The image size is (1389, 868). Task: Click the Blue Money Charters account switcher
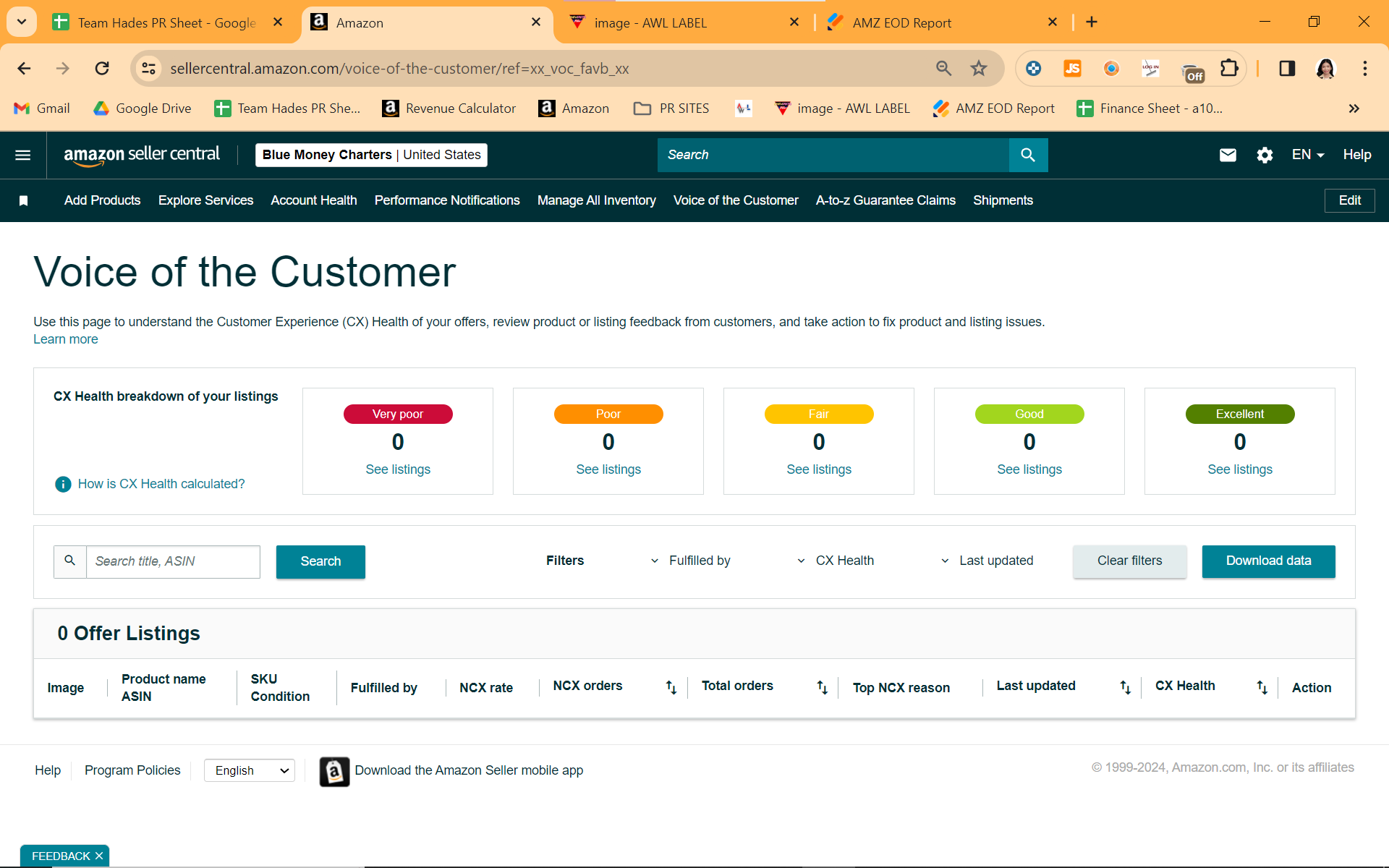(371, 155)
